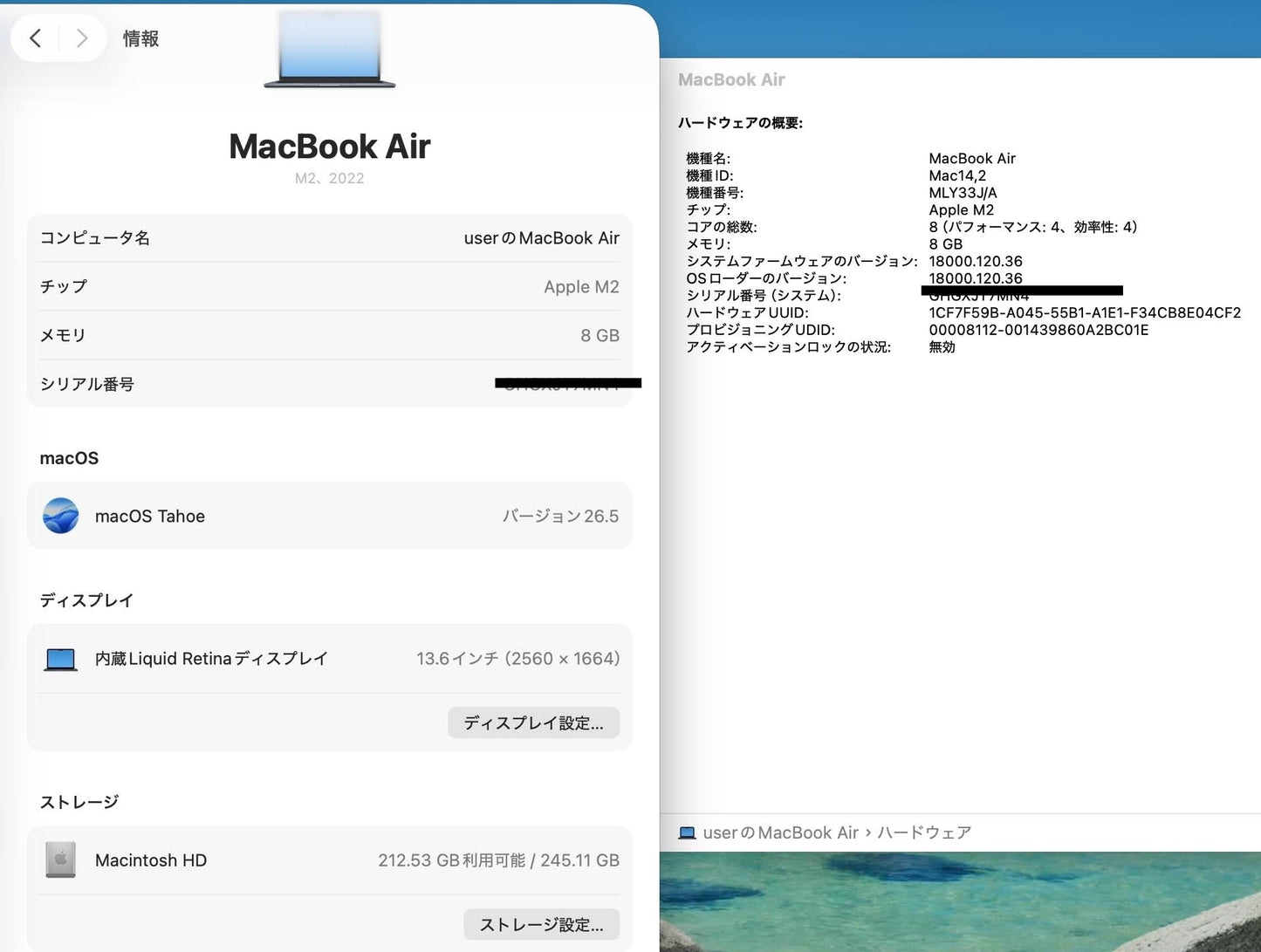The width and height of the screenshot is (1261, 952).
Task: Click the バージョン 26.5 text
Action: pos(560,516)
